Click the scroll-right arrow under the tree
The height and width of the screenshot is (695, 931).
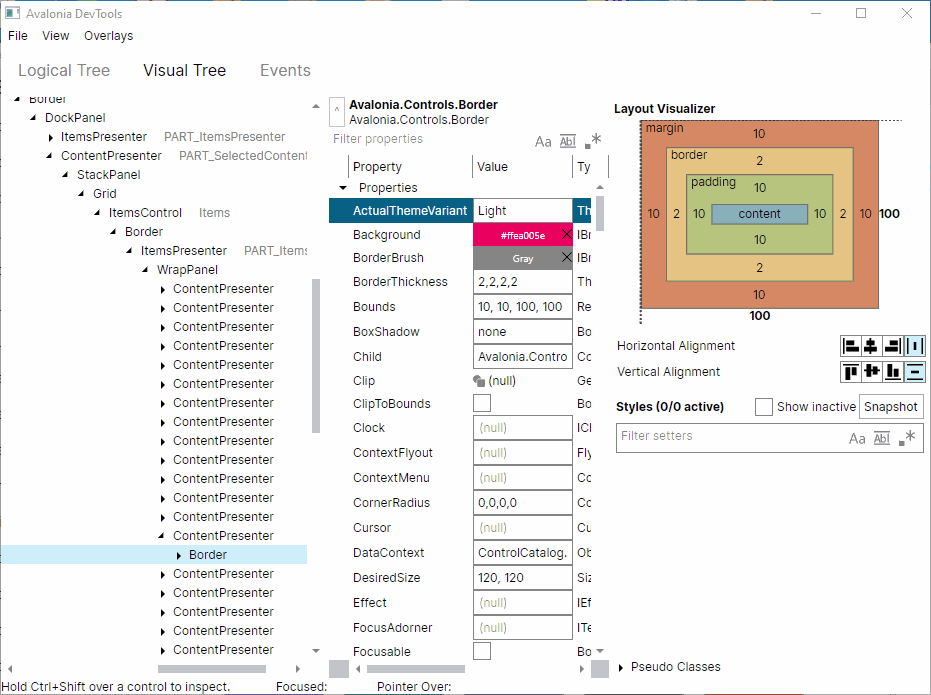(297, 669)
